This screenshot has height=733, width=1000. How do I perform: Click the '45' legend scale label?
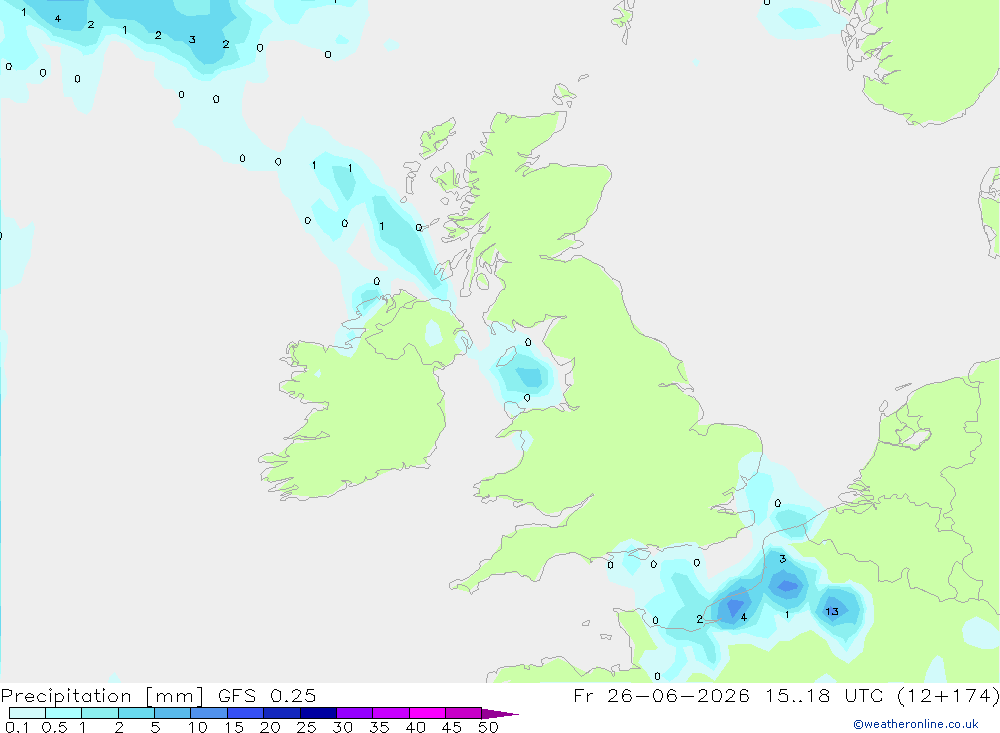(452, 727)
